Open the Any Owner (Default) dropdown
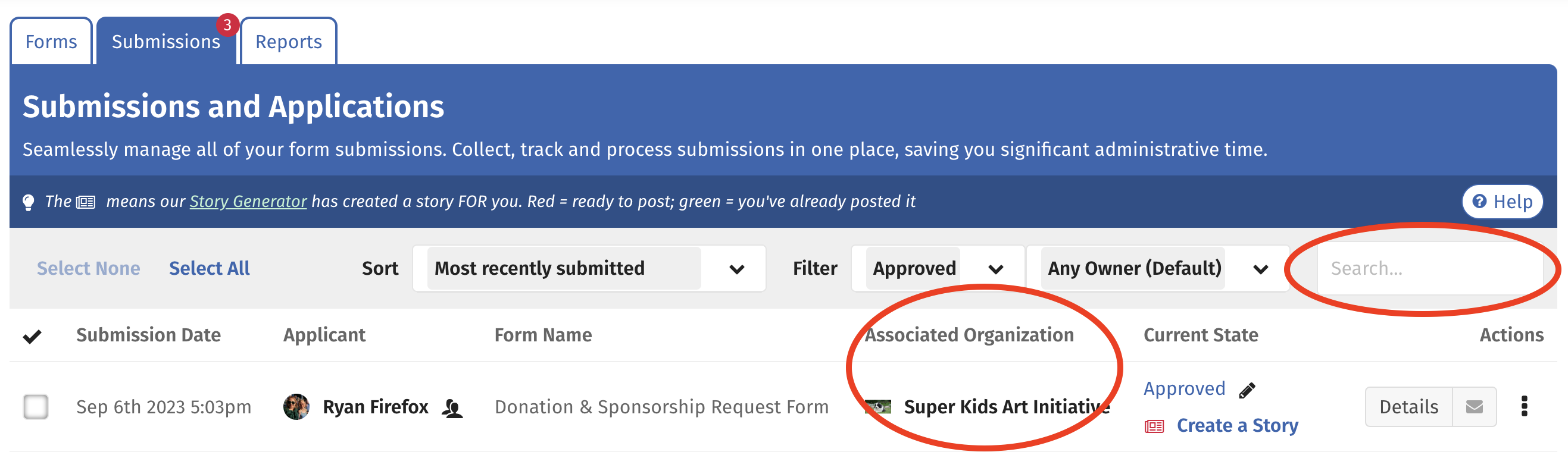 [1158, 268]
